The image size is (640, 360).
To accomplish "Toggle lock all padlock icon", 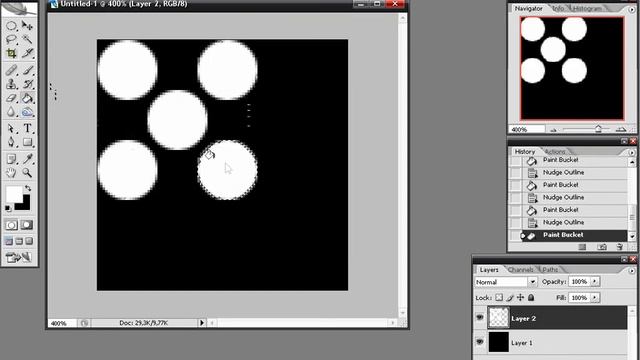I will tap(531, 298).
